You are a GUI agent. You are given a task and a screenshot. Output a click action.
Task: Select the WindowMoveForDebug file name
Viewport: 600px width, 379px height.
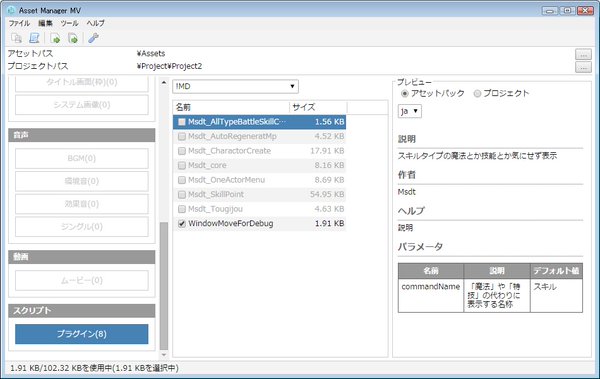coord(231,224)
